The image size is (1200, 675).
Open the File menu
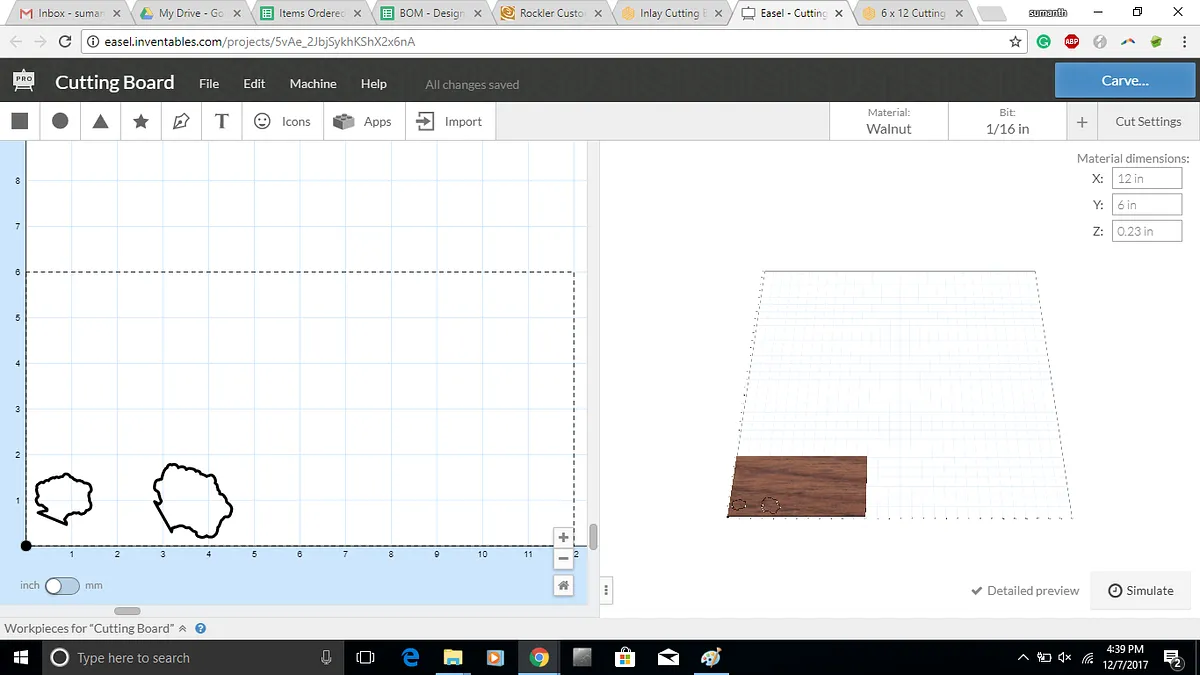209,84
